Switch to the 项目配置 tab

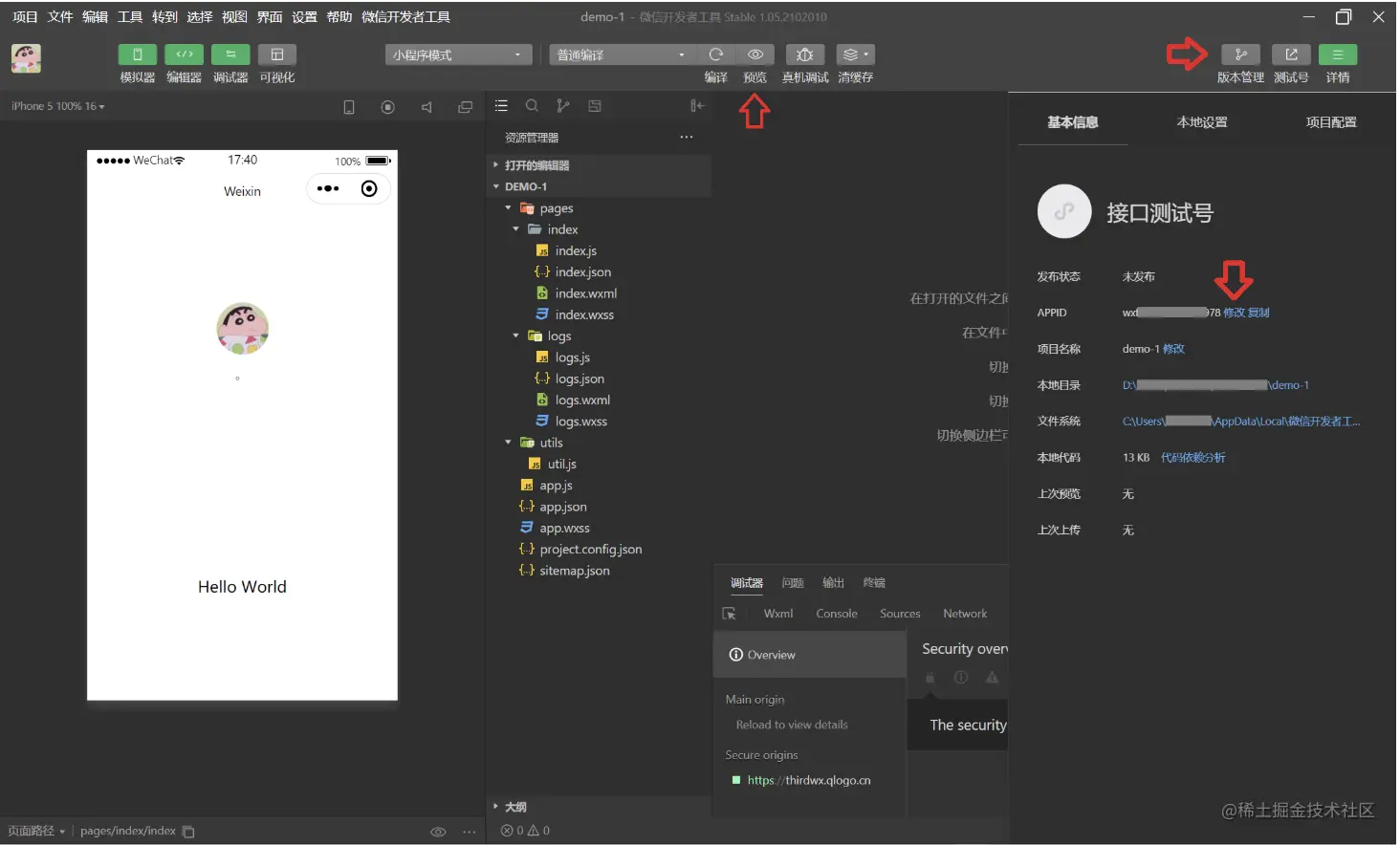tap(1331, 122)
